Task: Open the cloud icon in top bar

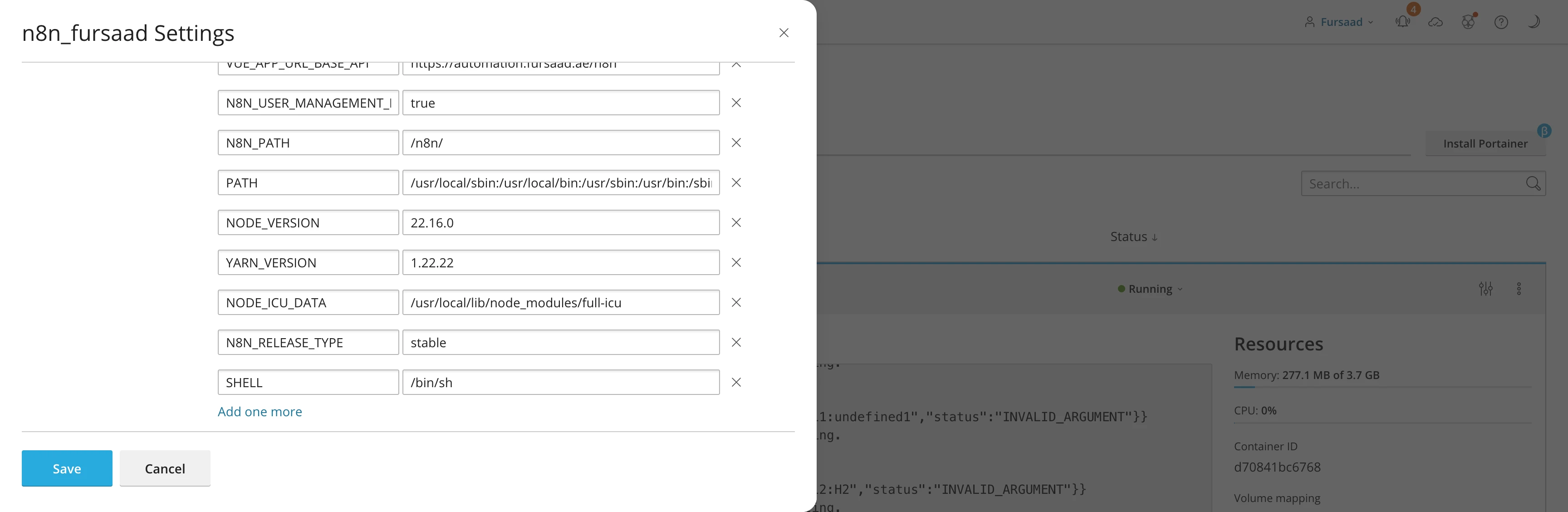Action: (x=1436, y=22)
